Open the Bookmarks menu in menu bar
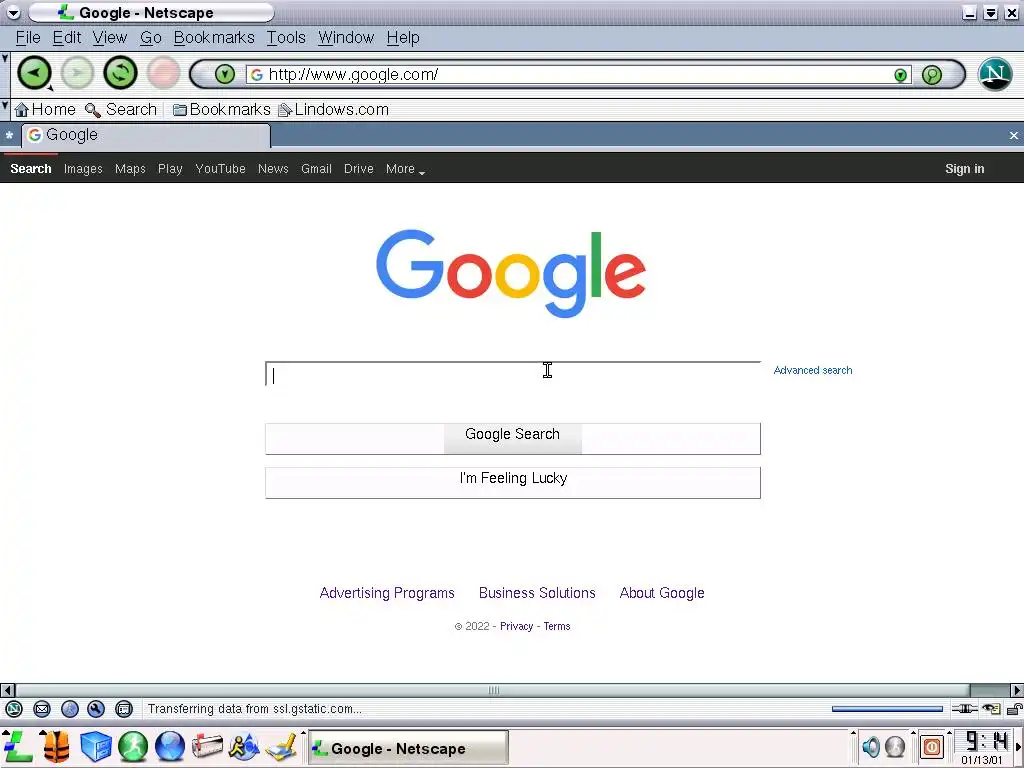This screenshot has width=1024, height=768. [x=214, y=38]
